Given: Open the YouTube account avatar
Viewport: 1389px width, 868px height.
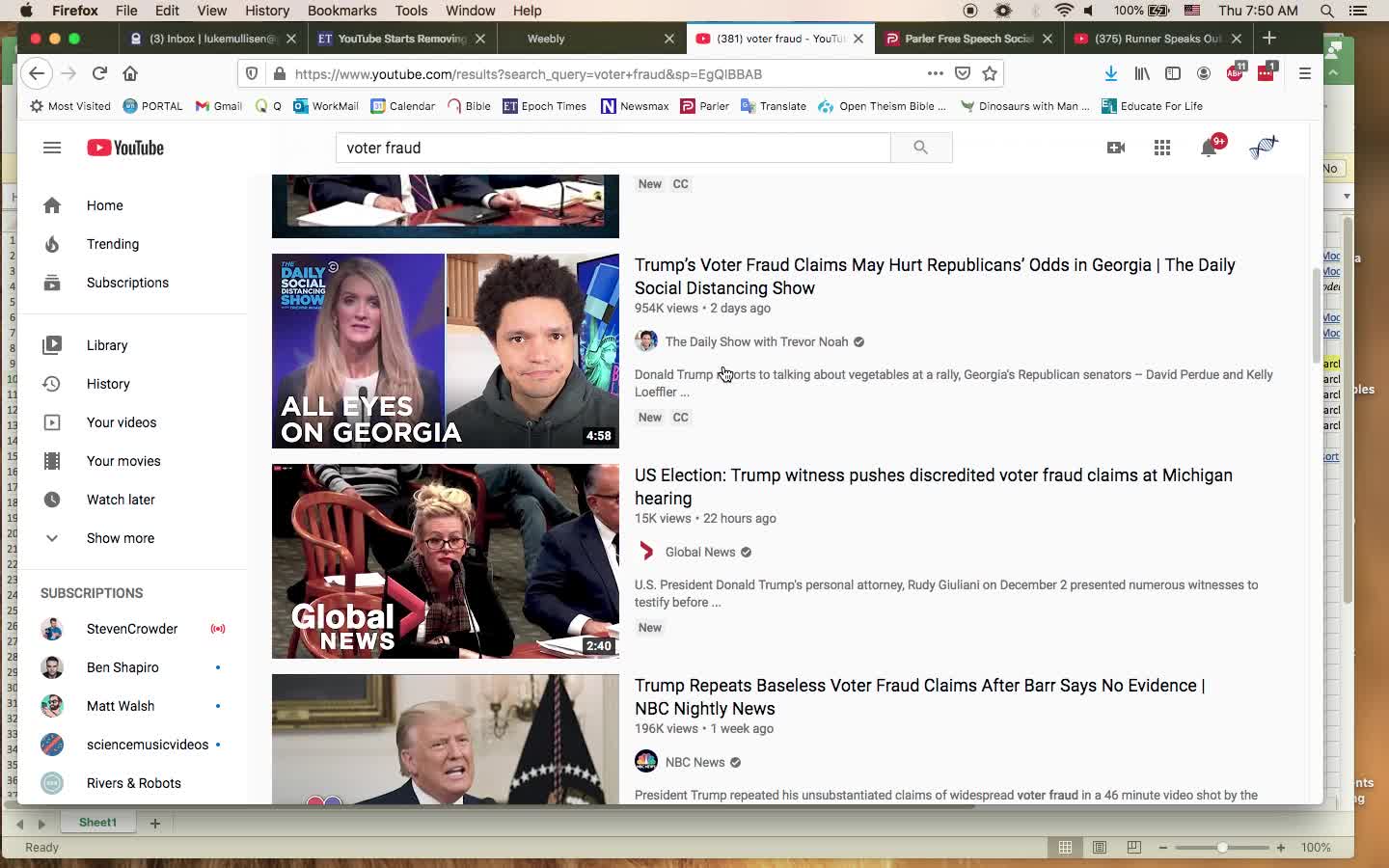Looking at the screenshot, I should click(x=1264, y=148).
